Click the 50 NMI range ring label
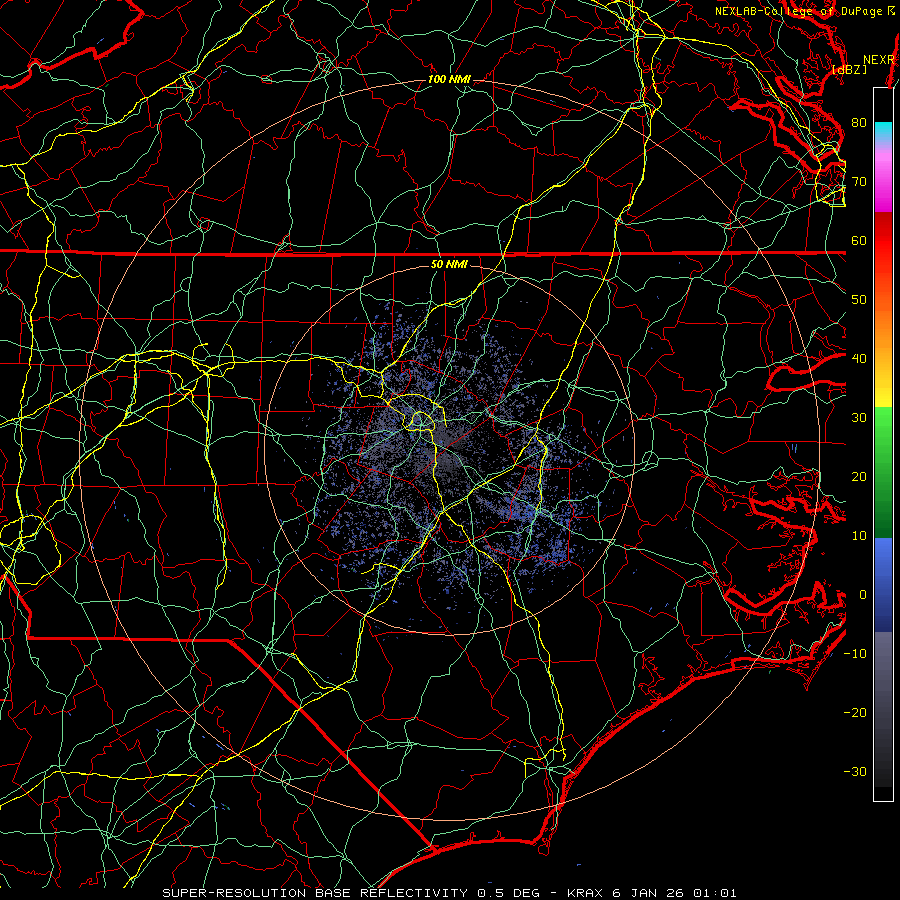Screen dimensions: 900x900 449,265
